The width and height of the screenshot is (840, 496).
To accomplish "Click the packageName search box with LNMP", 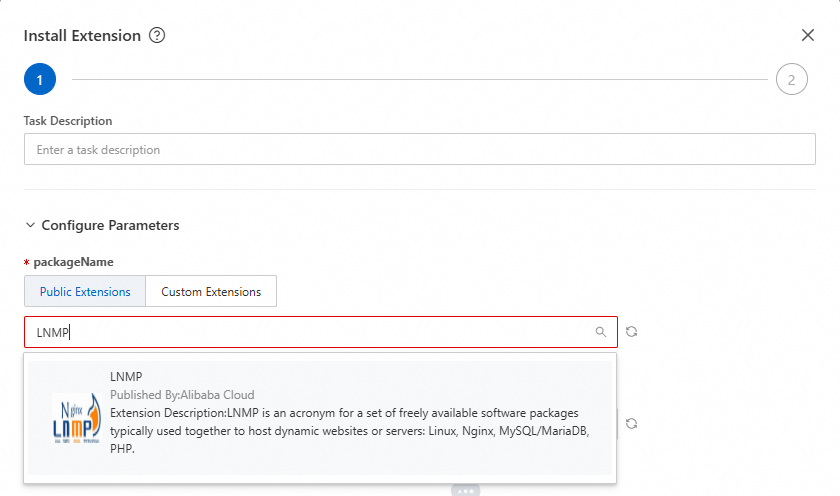I will (320, 332).
